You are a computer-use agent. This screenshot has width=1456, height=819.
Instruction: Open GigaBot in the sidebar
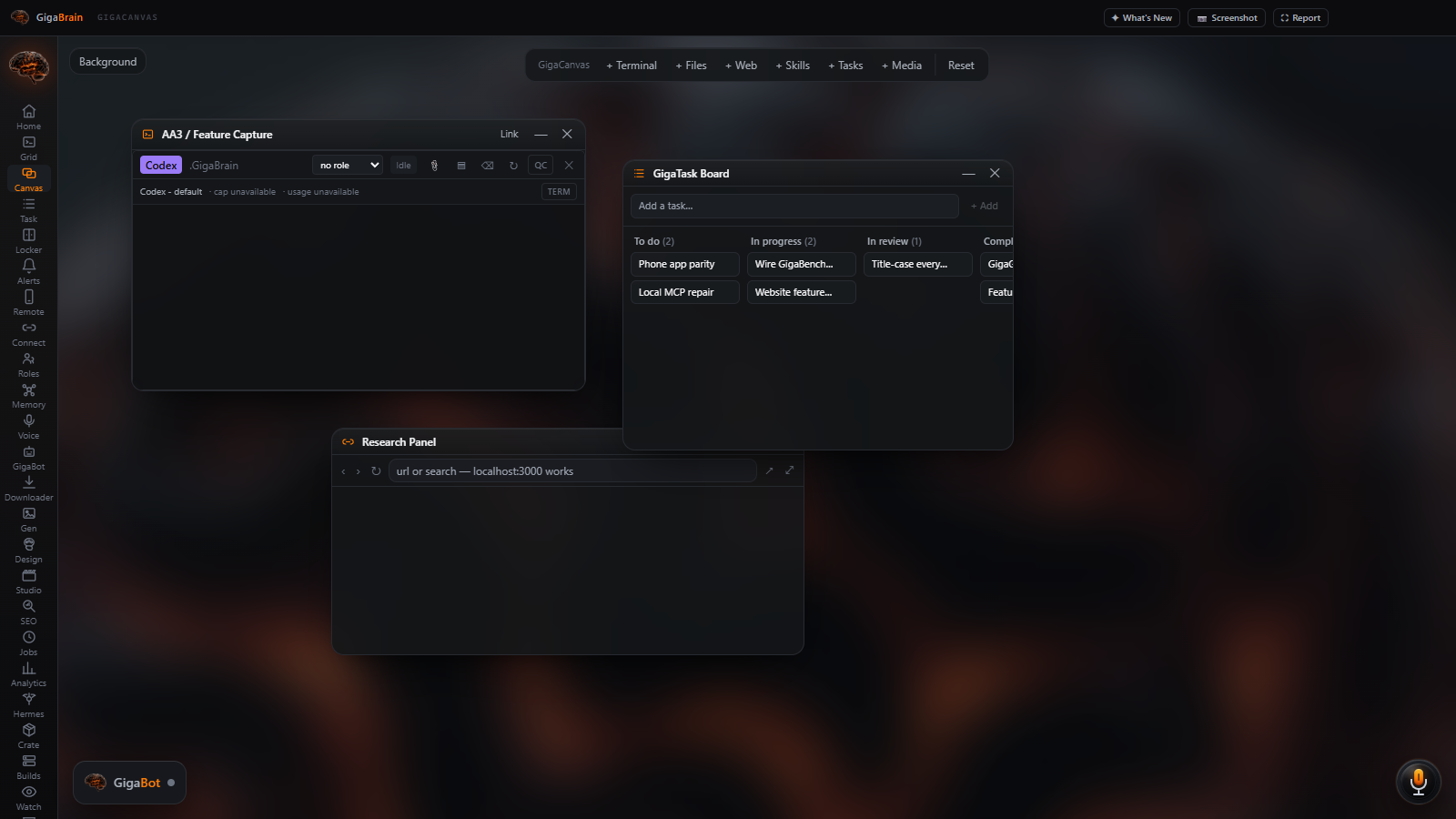(28, 457)
